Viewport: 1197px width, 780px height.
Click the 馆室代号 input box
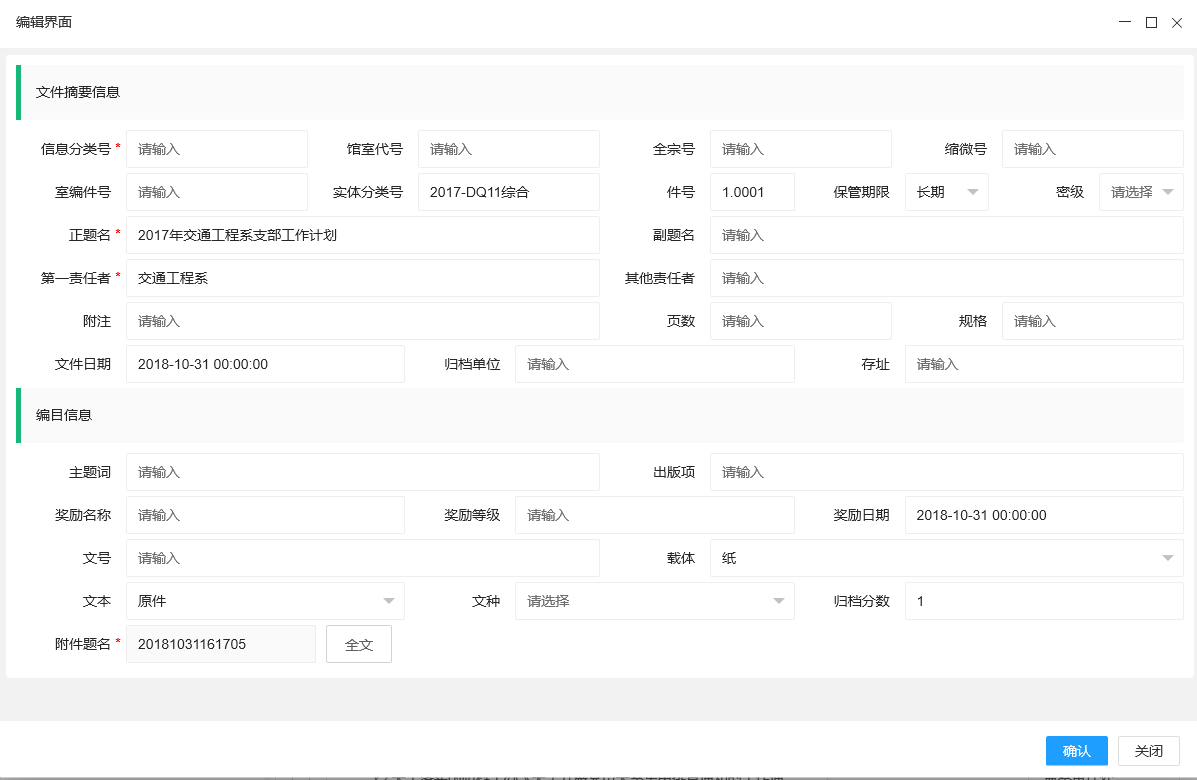(508, 148)
